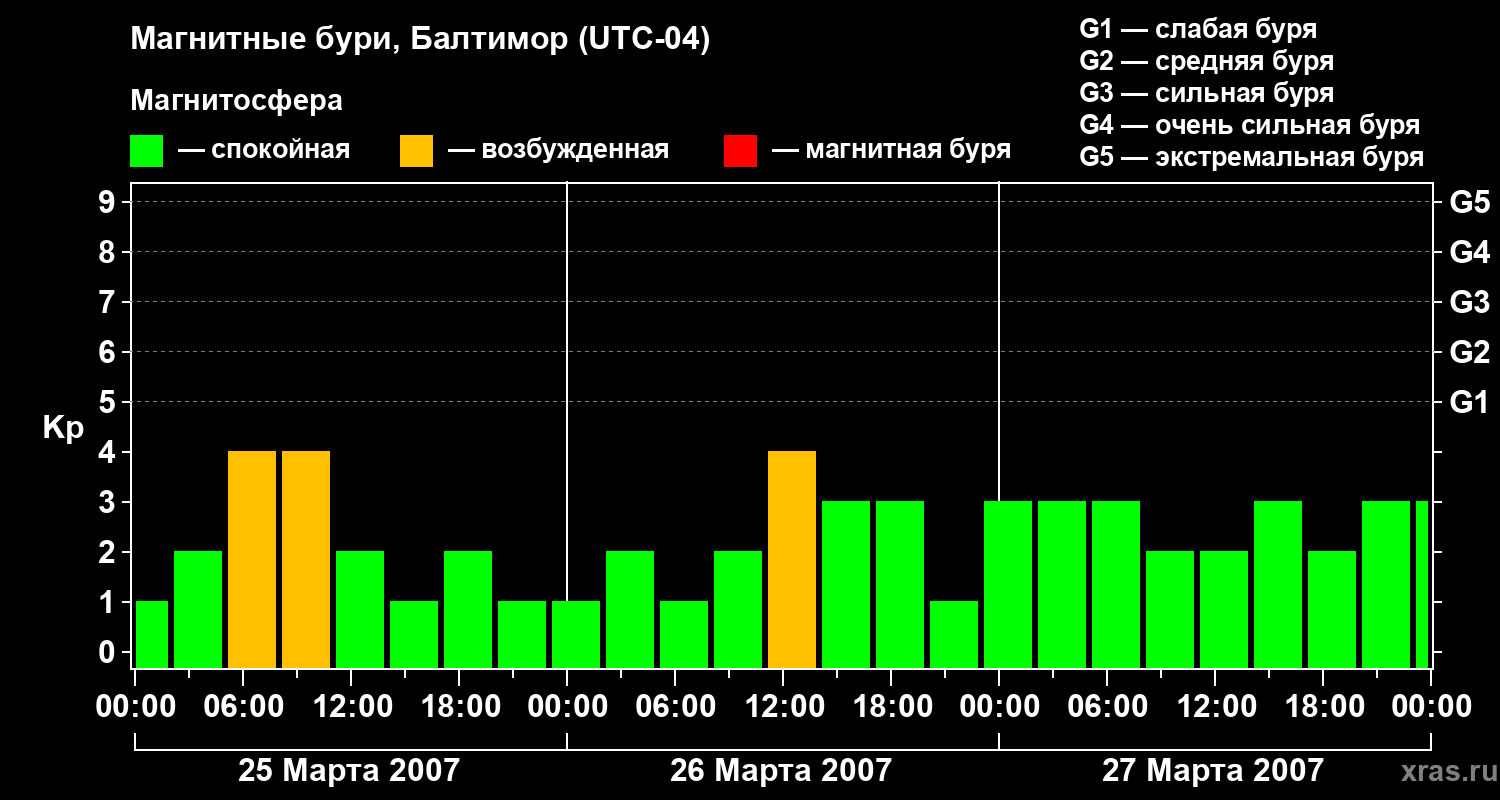Click the date label '26 Марта 2007'
This screenshot has height=800, width=1500.
pyautogui.click(x=781, y=770)
